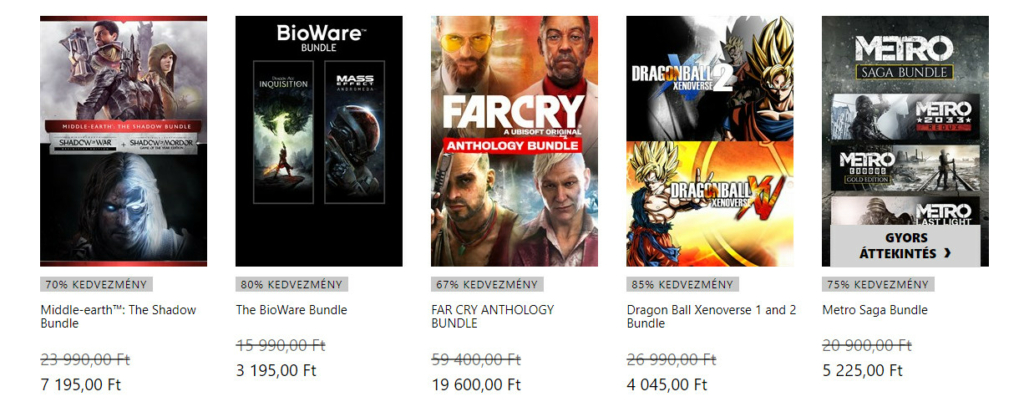Follow the FAR CRY ANTHOLOGY BUNDLE title link
Image resolution: width=1024 pixels, height=417 pixels.
pos(492,317)
